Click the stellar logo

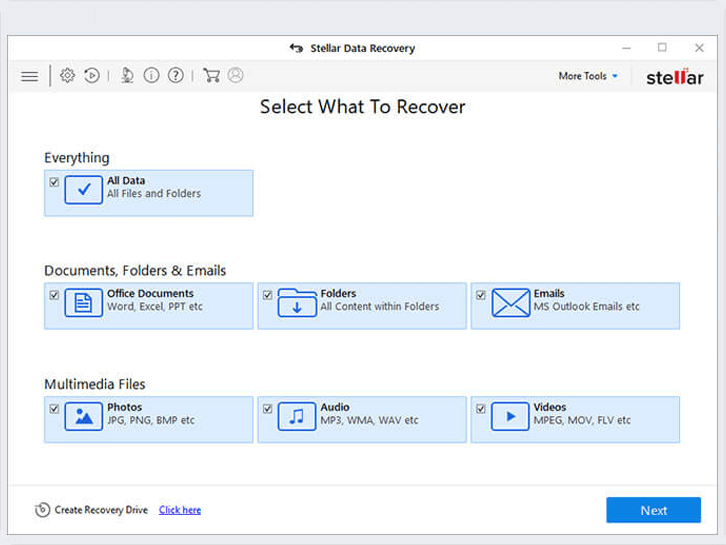[x=675, y=77]
